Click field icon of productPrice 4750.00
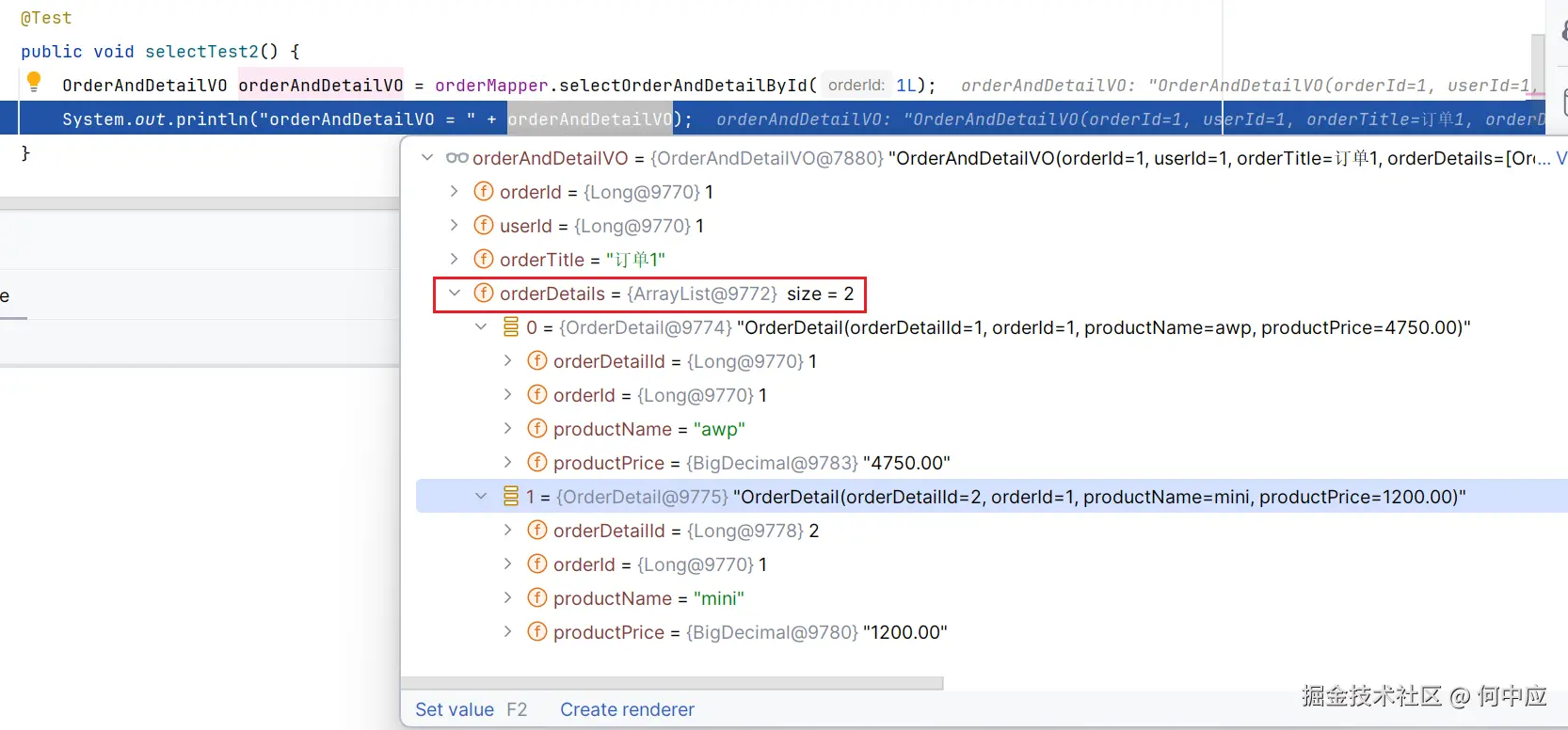Image resolution: width=1568 pixels, height=730 pixels. pos(537,463)
